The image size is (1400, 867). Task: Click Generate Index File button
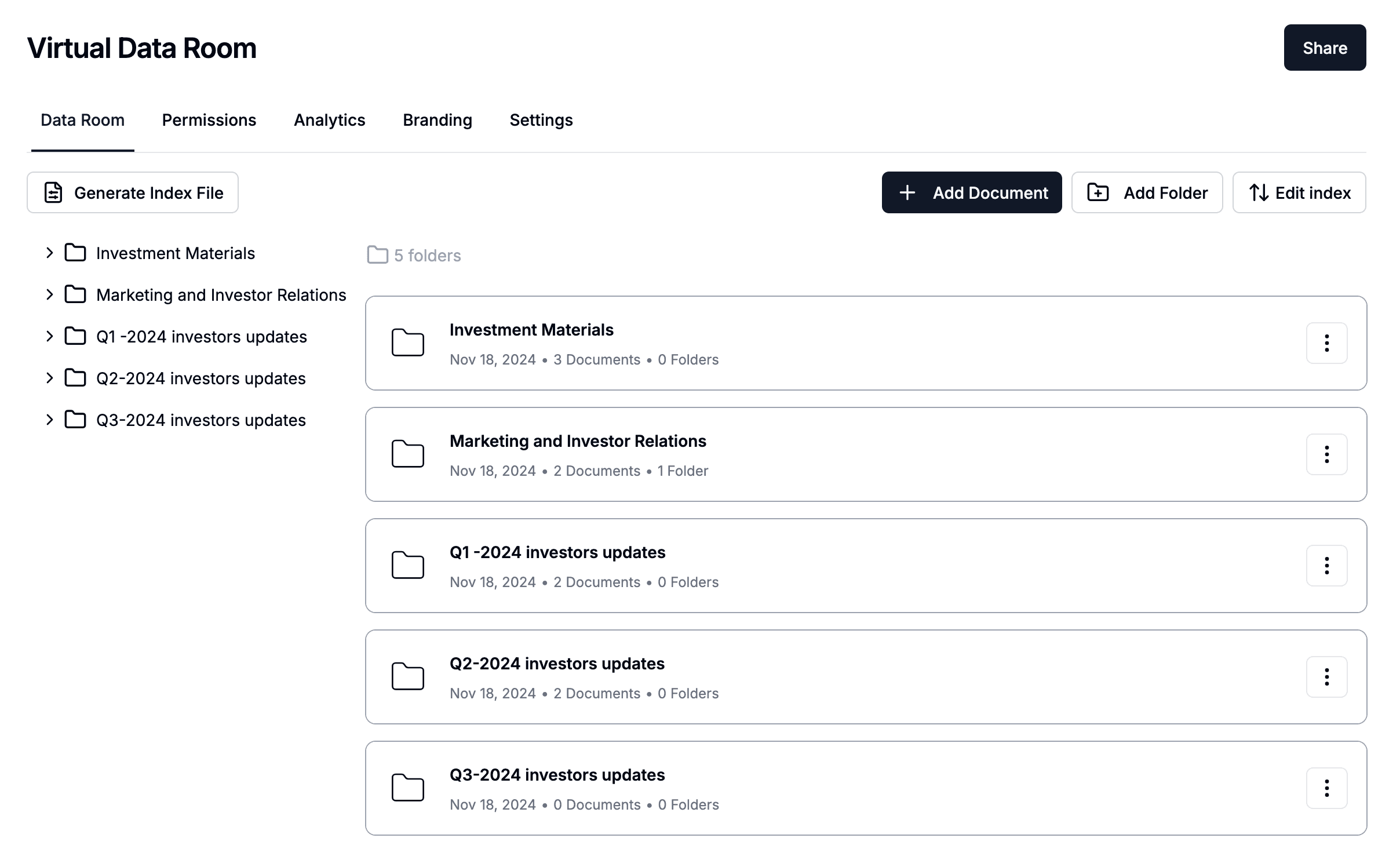coord(133,192)
